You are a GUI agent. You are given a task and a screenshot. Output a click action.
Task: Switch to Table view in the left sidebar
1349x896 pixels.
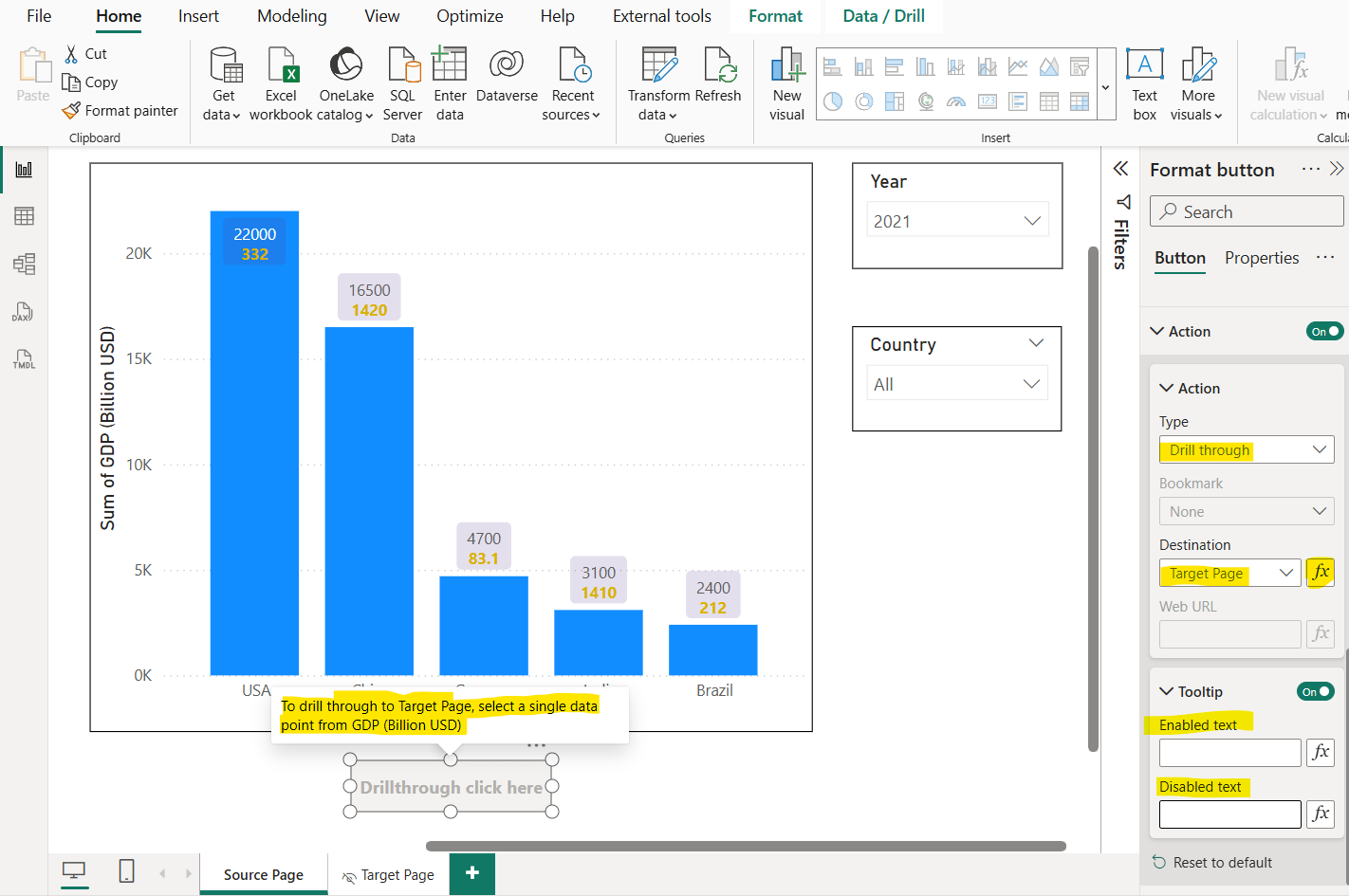(24, 216)
